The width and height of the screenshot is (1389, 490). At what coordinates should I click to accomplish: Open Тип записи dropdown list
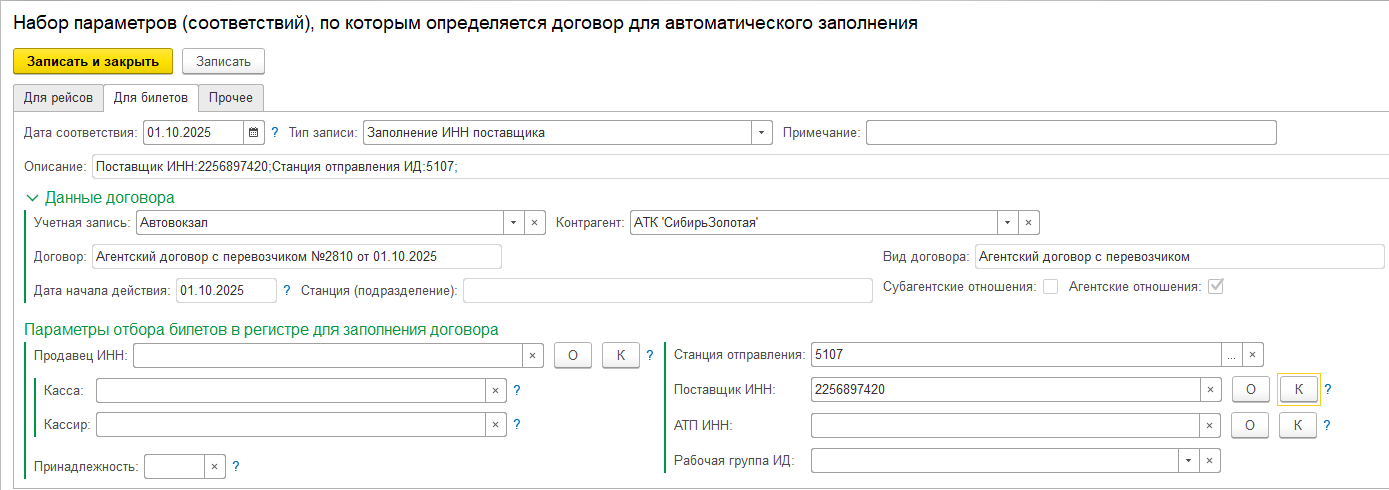coord(762,132)
